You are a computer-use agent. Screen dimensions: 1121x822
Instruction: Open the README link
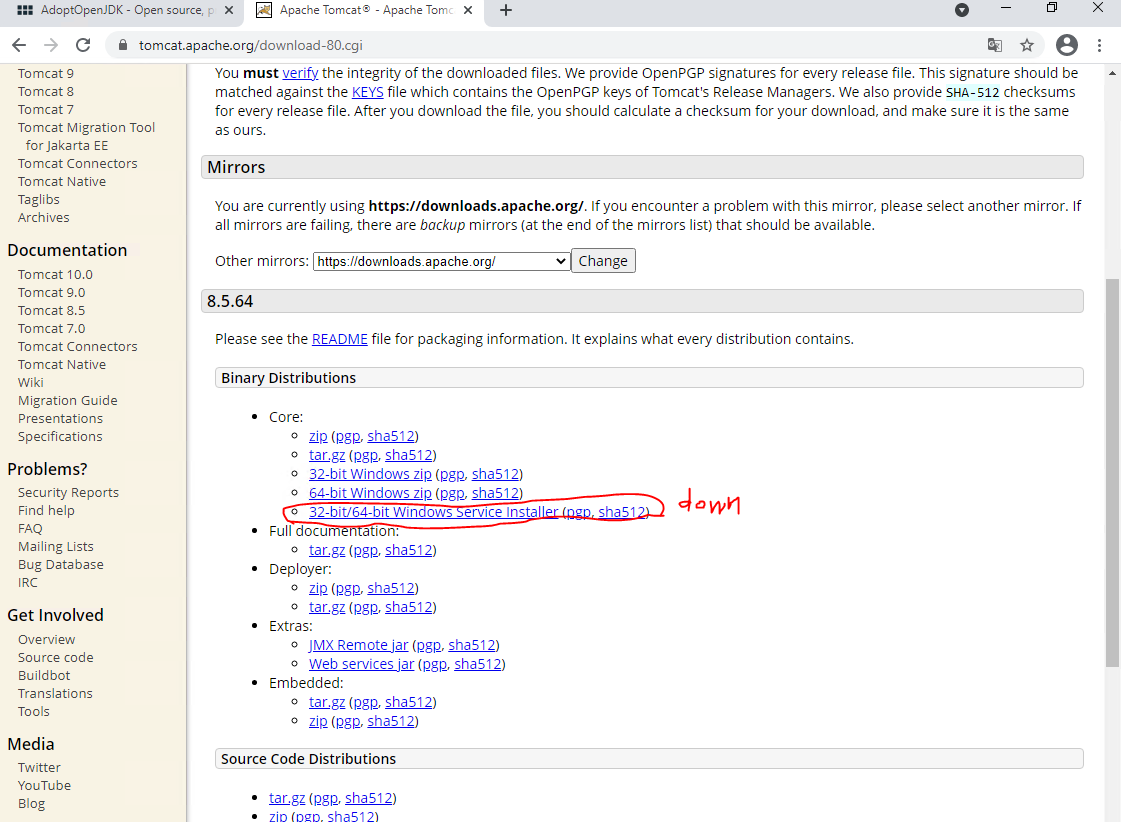pyautogui.click(x=340, y=339)
